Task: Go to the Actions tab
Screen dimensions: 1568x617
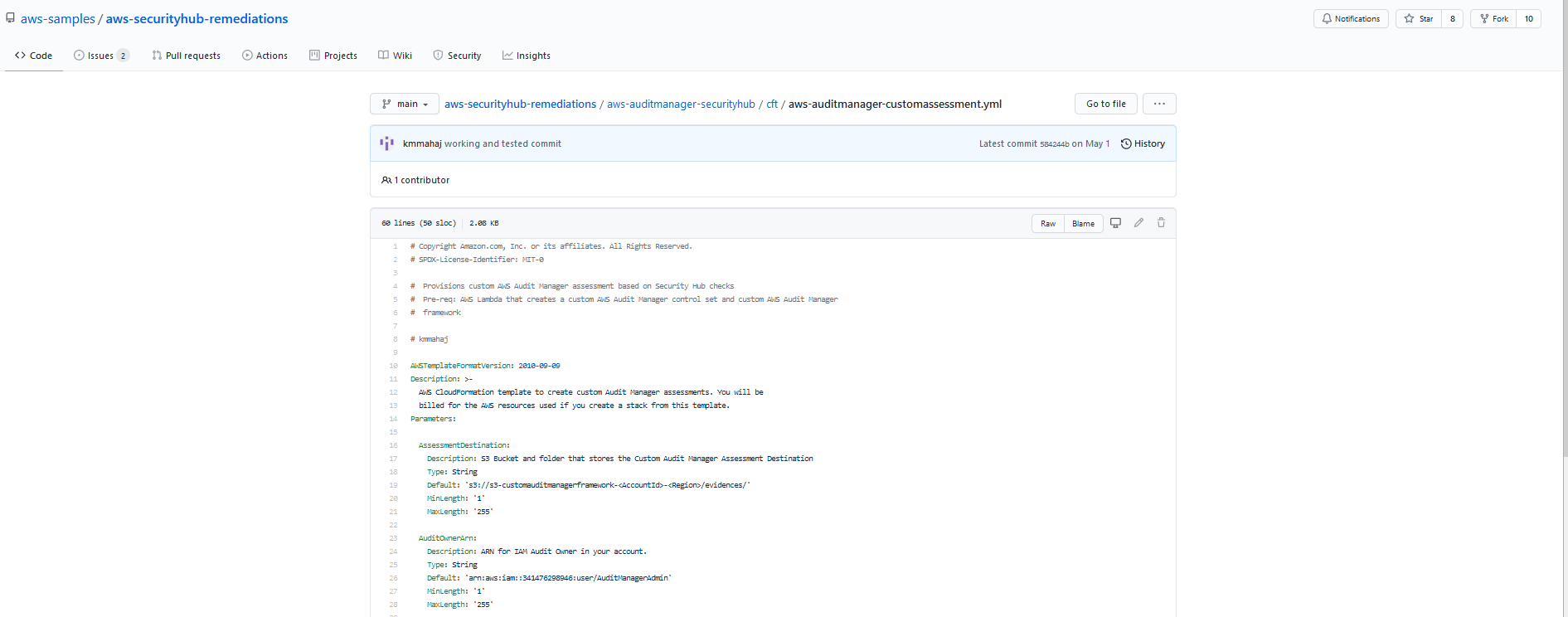Action: [x=265, y=56]
